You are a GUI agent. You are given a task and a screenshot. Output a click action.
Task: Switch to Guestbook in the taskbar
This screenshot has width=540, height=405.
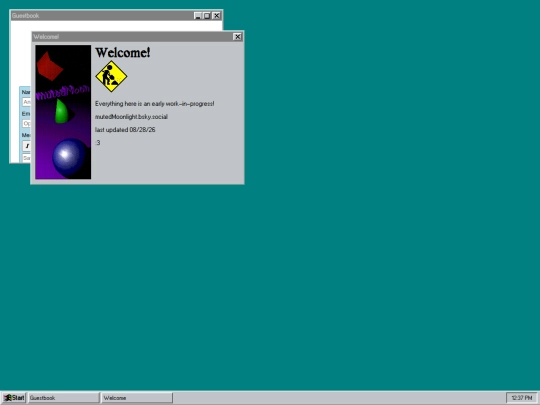coord(64,398)
